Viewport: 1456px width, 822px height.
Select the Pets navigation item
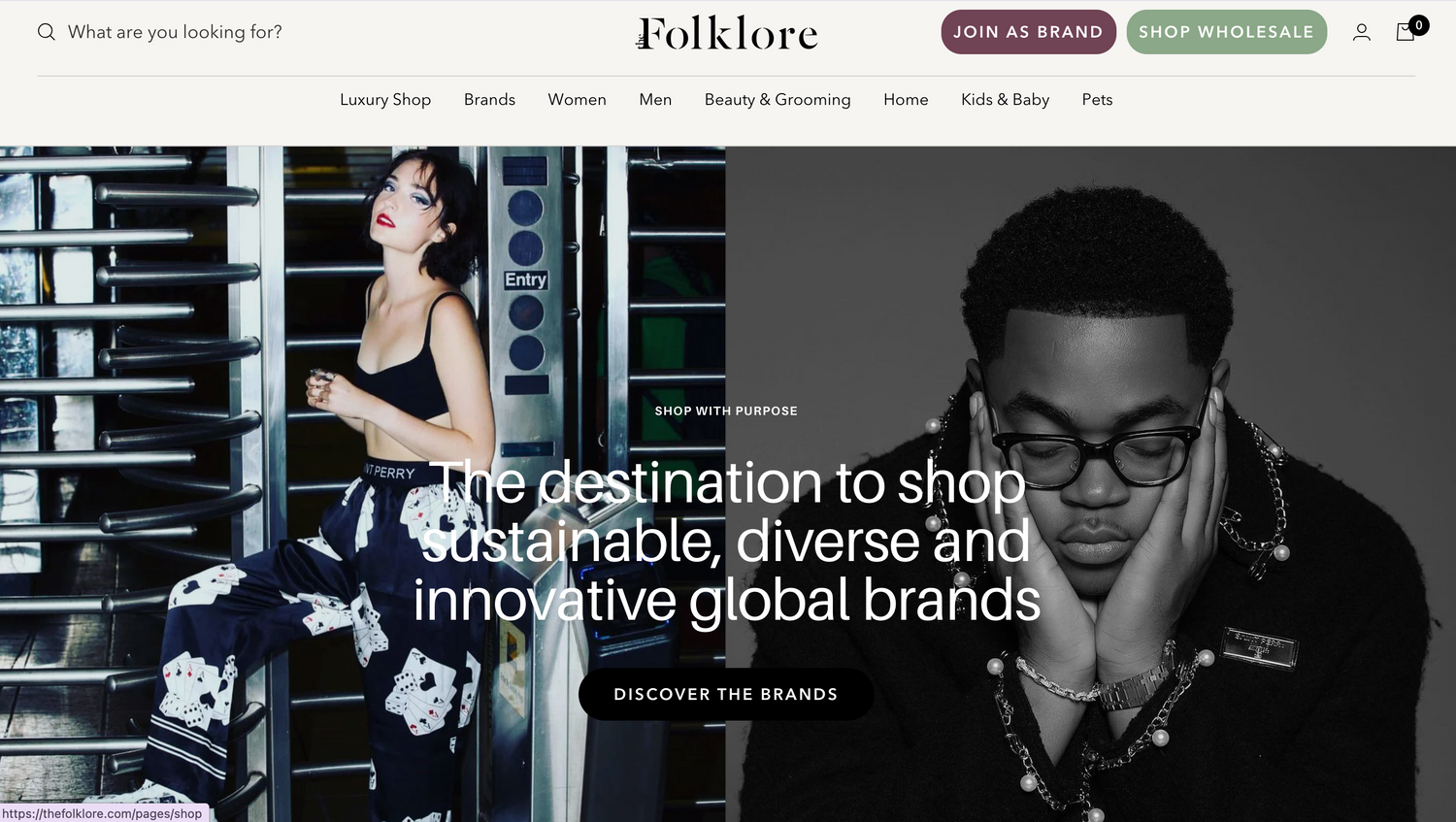[x=1097, y=99]
